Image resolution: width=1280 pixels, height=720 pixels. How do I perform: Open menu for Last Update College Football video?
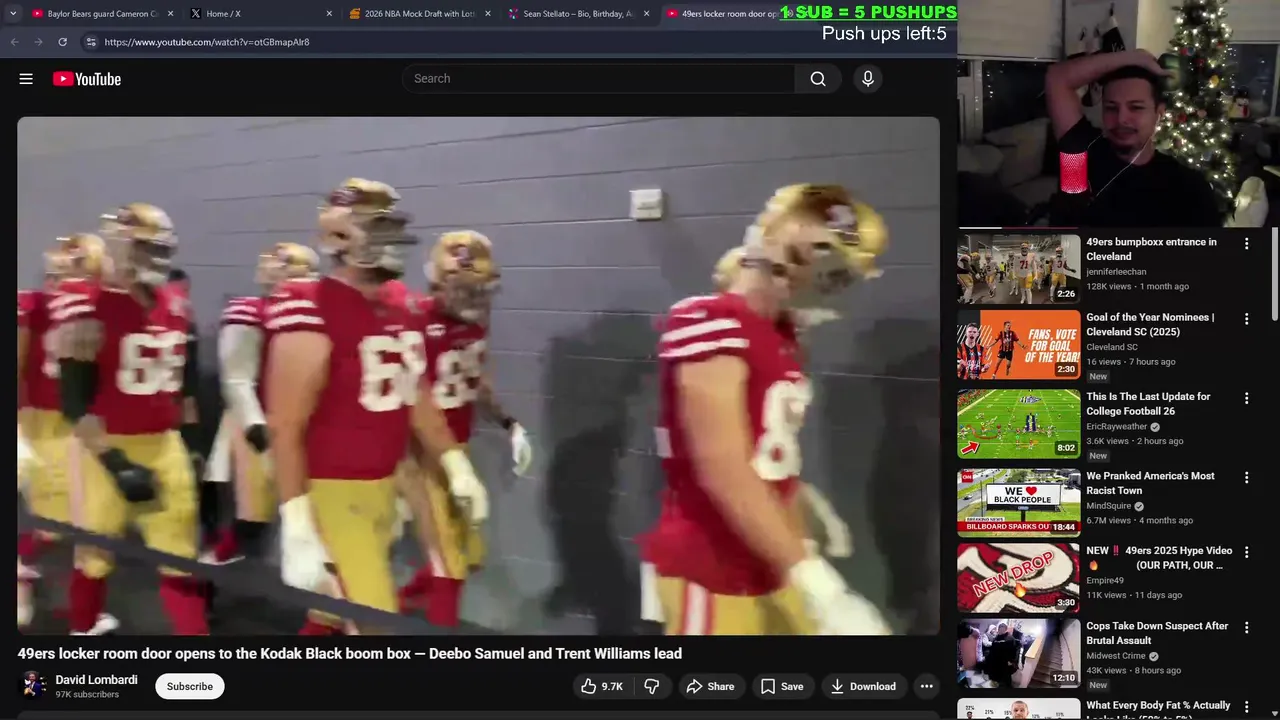pos(1246,398)
